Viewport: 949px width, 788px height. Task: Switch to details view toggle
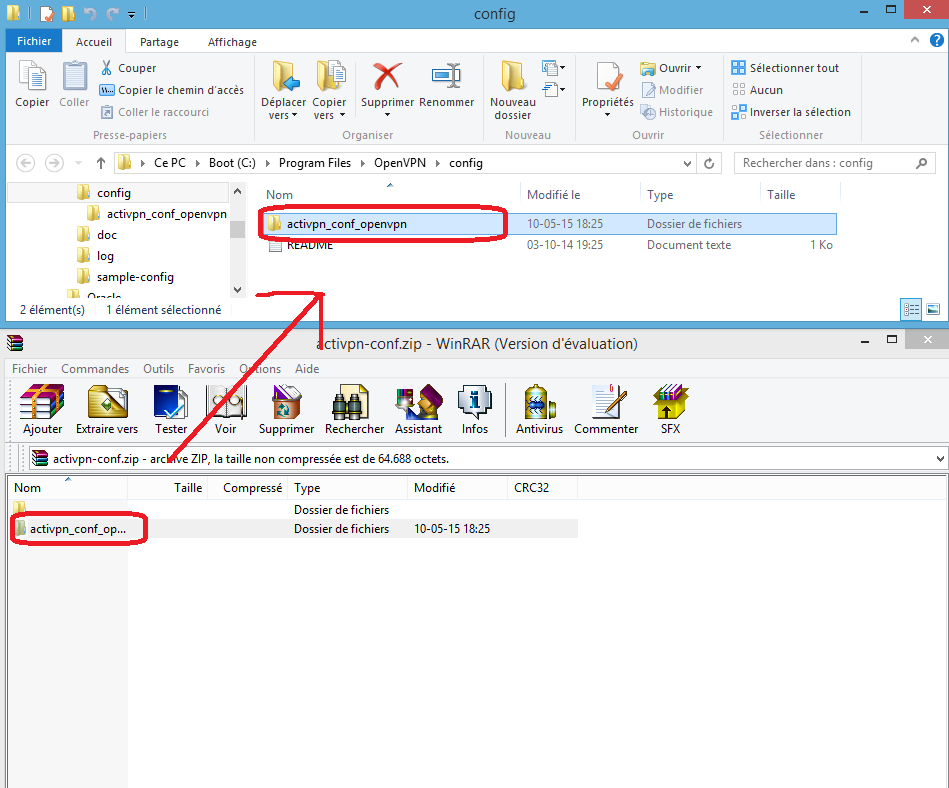(911, 310)
